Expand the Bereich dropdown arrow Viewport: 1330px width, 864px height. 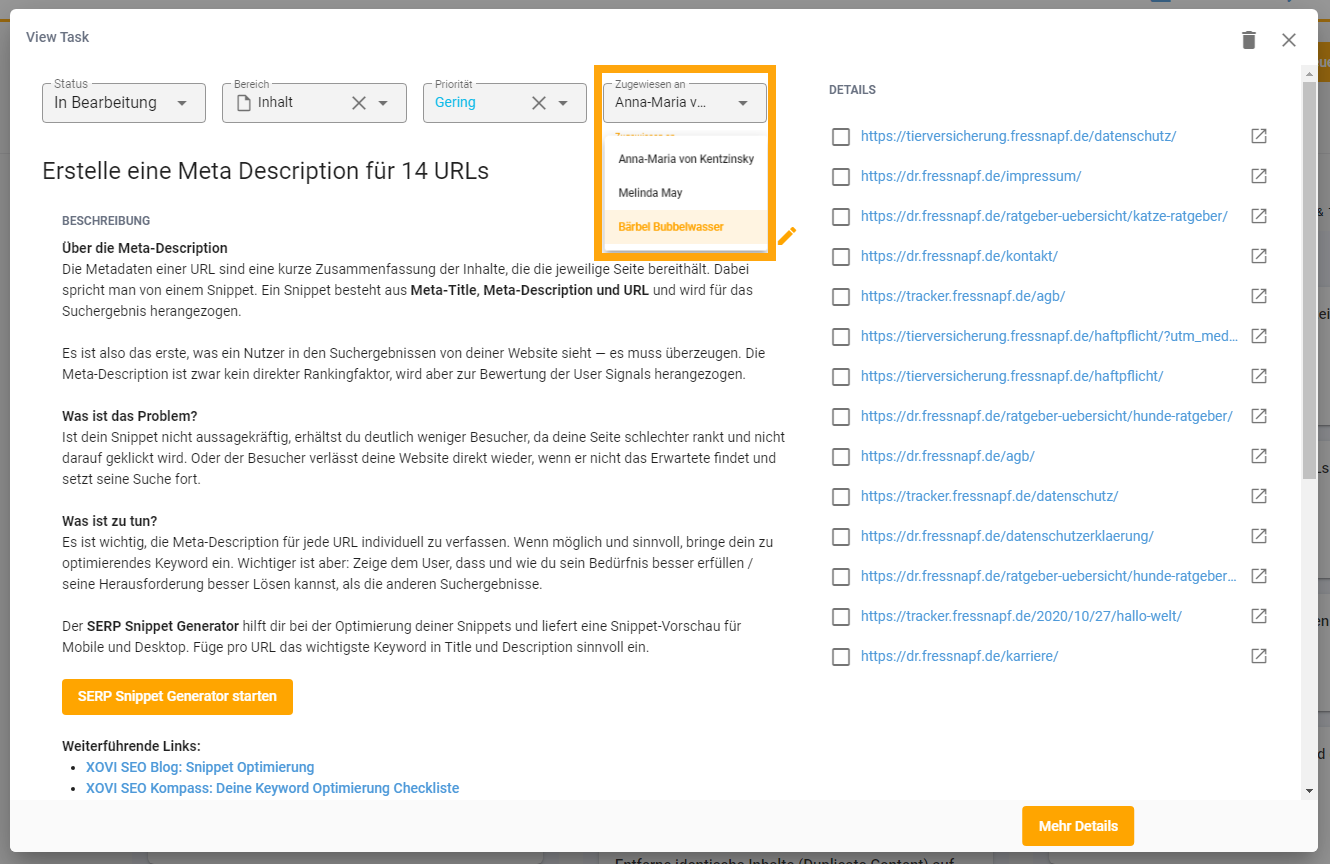[x=383, y=103]
